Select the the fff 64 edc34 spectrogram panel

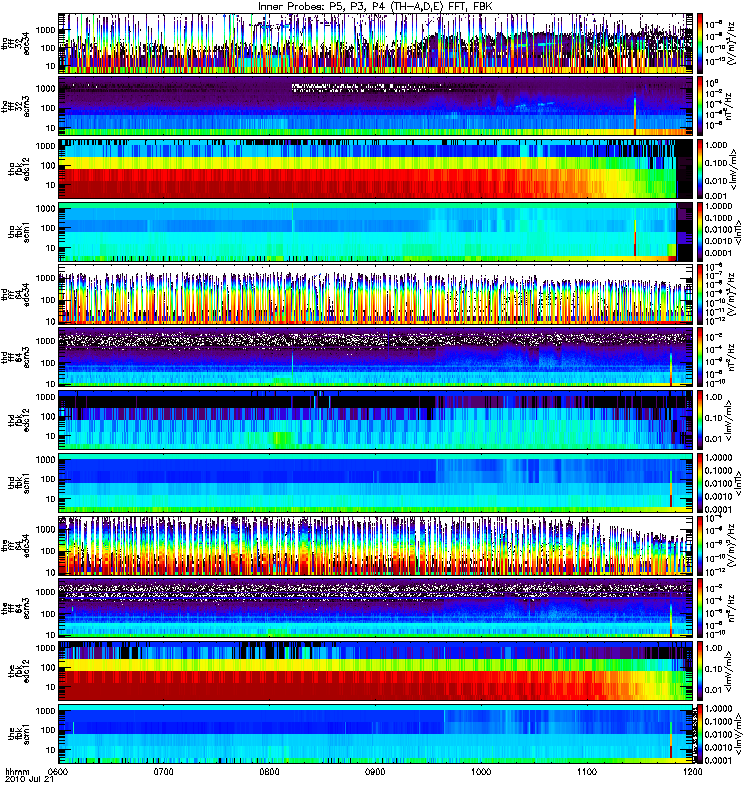click(376, 545)
